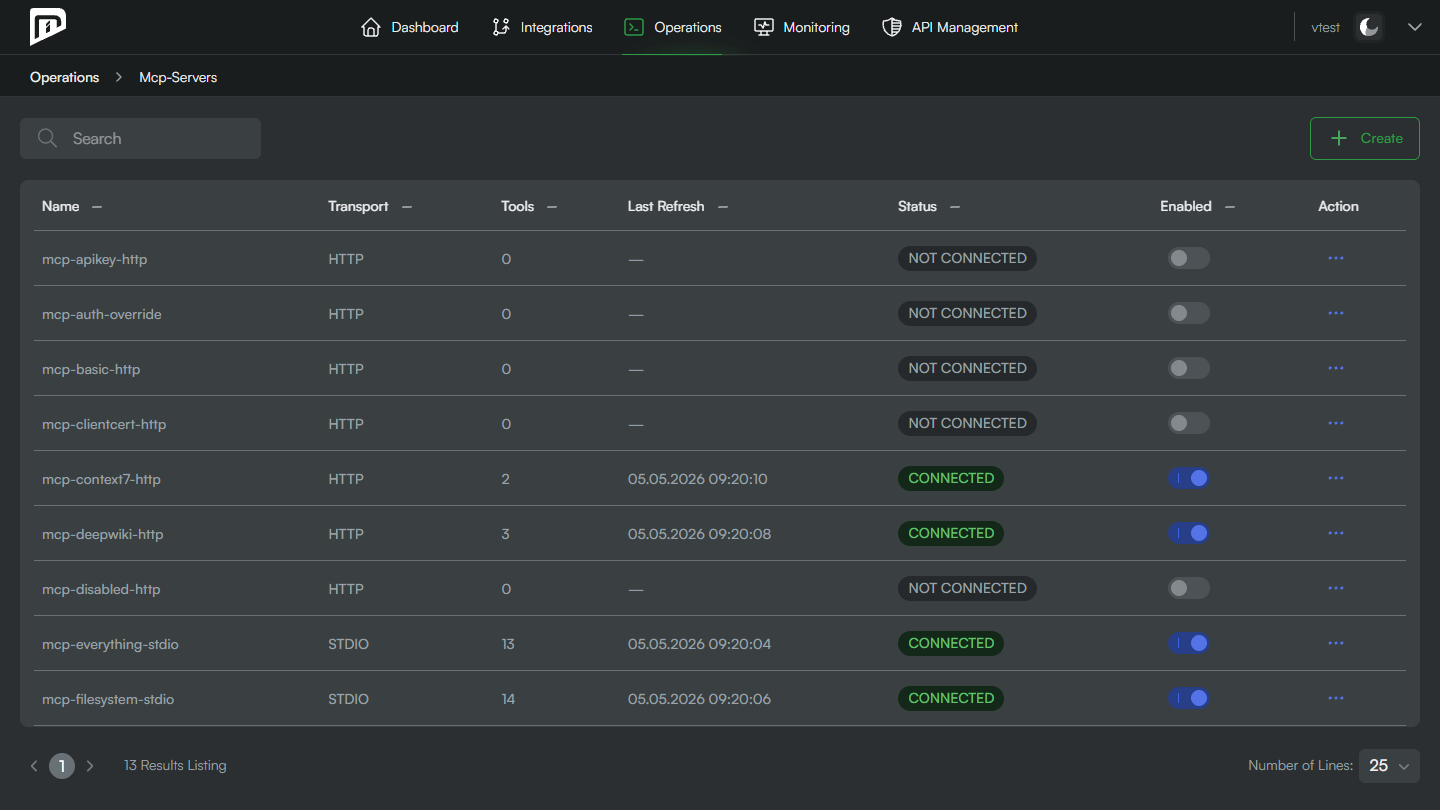The image size is (1440, 810).
Task: Expand the user menu chevron next to vtest
Action: 1414,27
